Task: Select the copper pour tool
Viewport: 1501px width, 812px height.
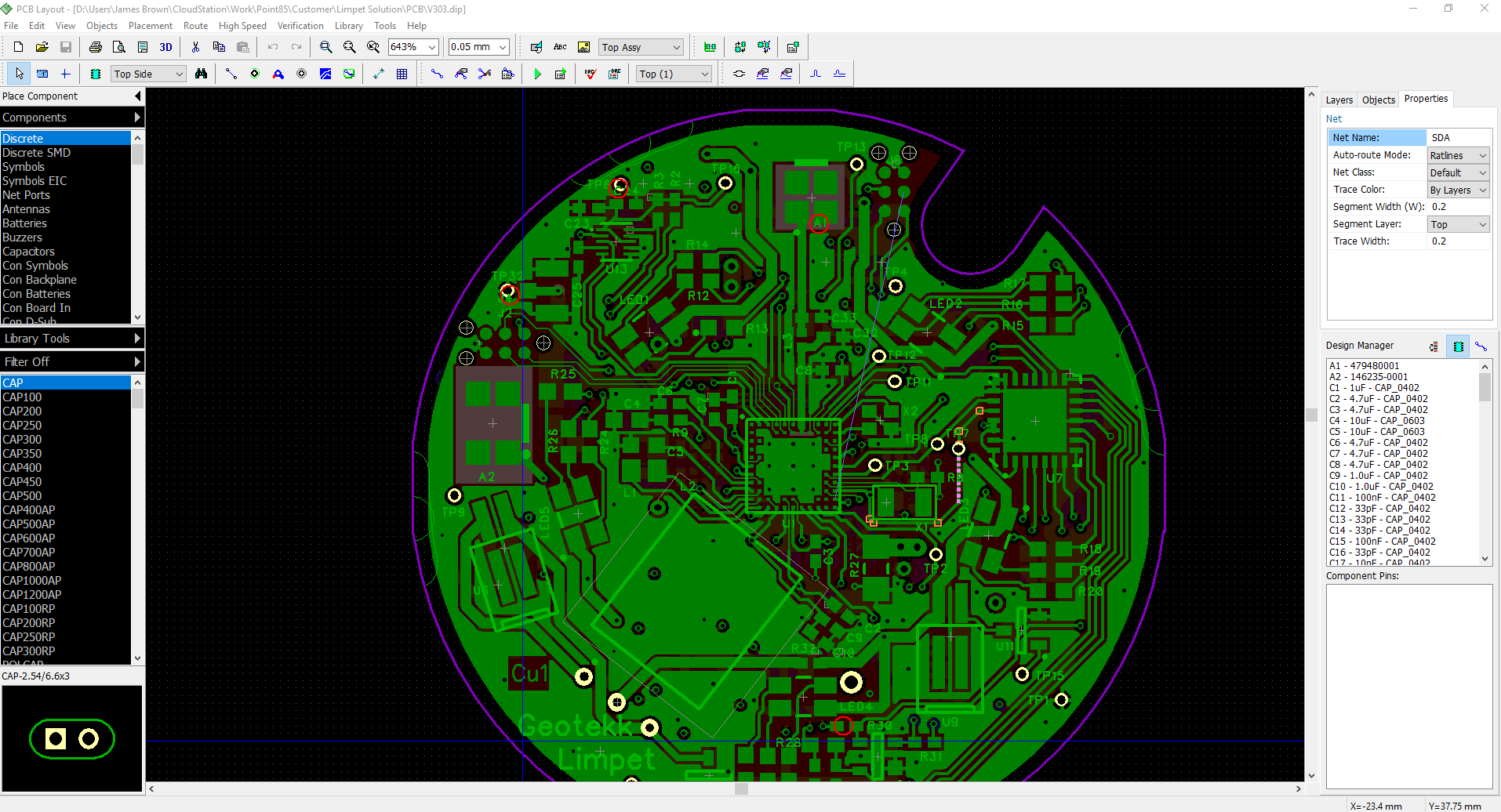Action: [x=325, y=74]
